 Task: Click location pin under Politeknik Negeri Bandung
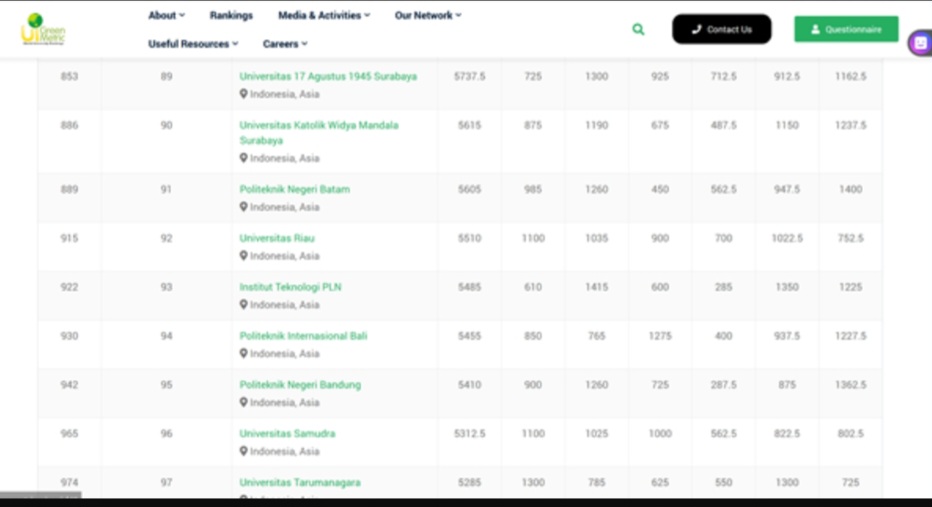click(243, 402)
